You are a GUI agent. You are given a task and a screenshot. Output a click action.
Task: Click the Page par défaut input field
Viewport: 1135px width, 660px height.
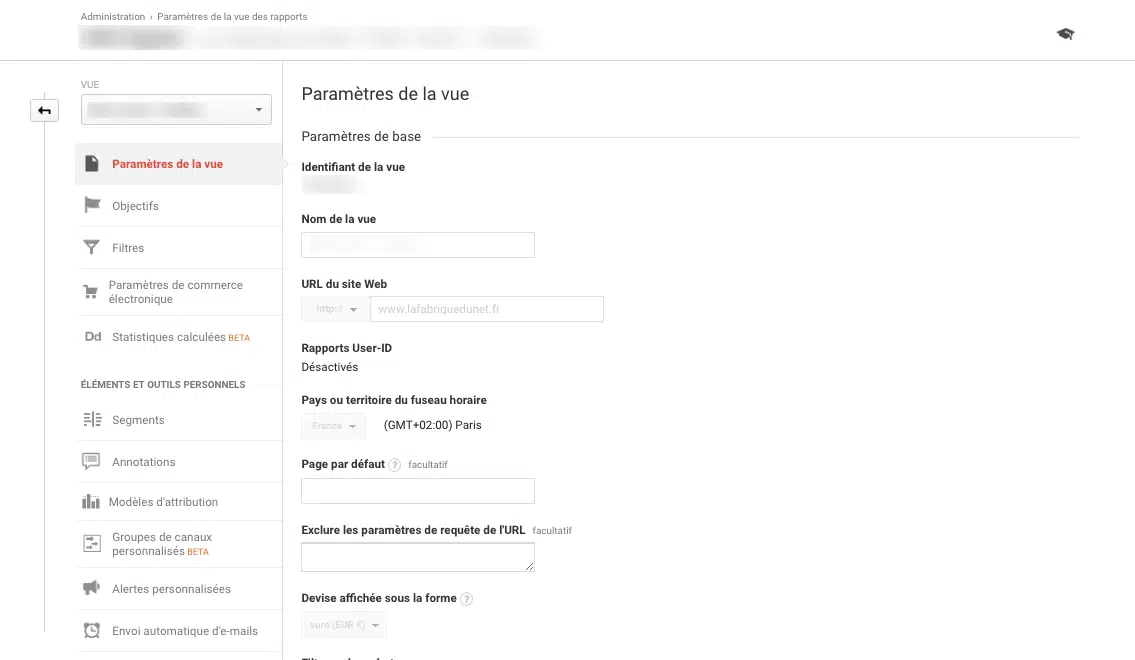pyautogui.click(x=417, y=491)
